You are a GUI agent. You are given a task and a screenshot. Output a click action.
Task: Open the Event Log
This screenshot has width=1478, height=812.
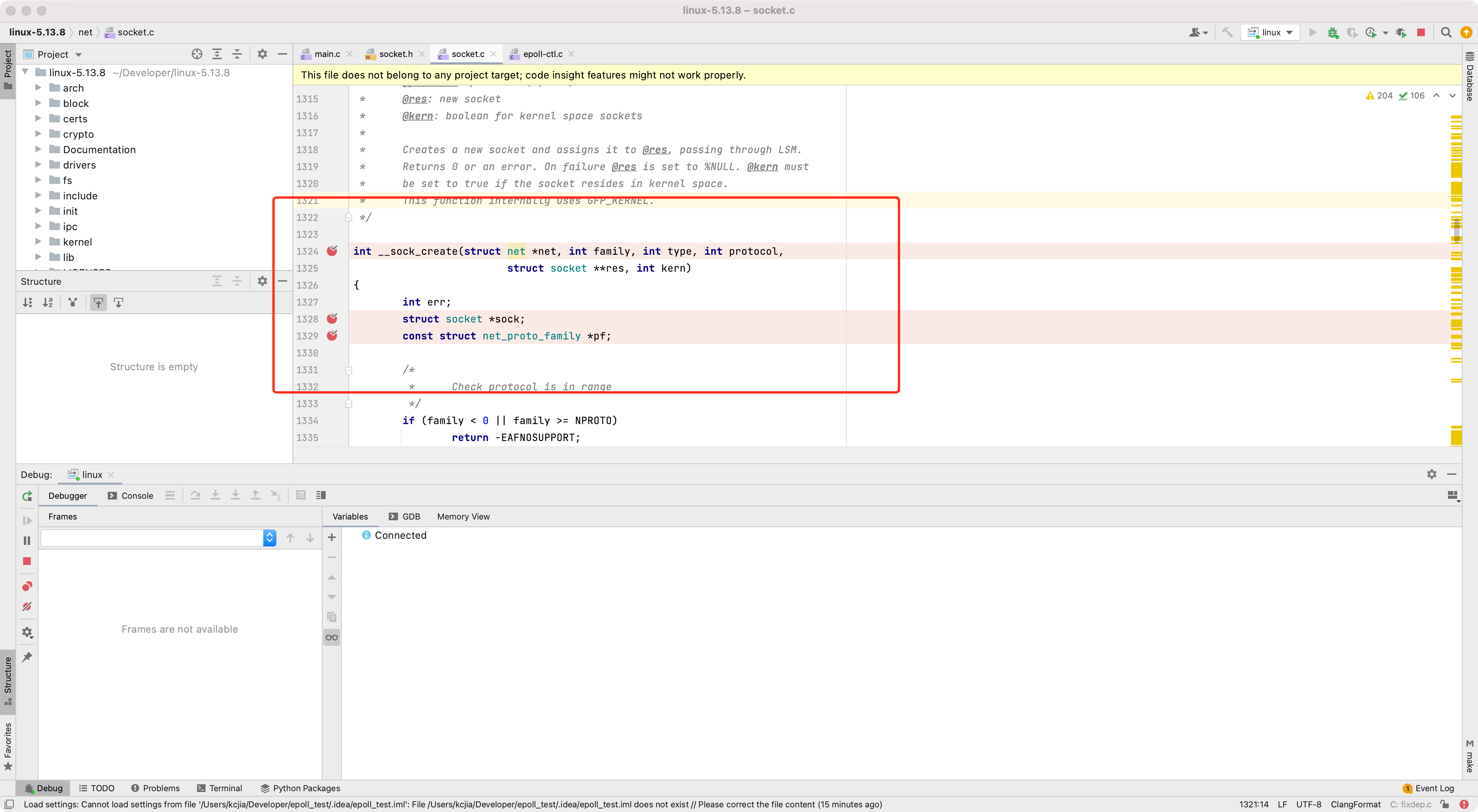coord(1428,788)
